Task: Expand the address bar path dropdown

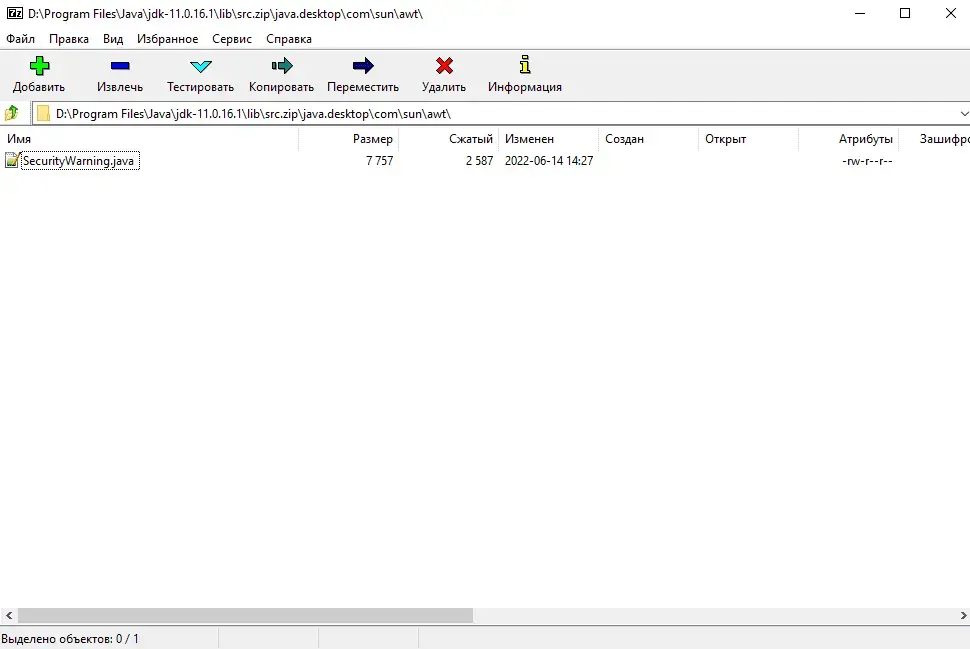Action: [x=963, y=114]
